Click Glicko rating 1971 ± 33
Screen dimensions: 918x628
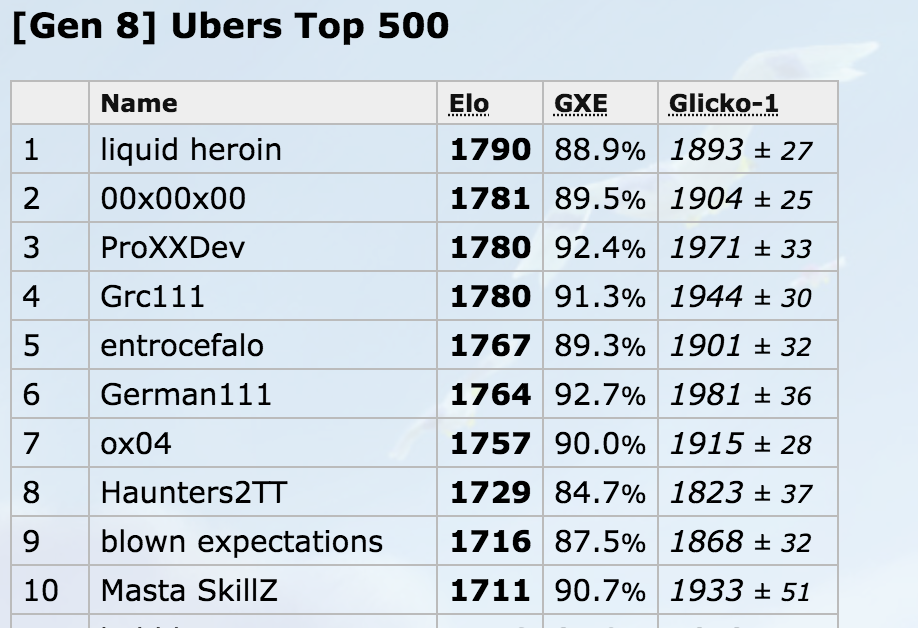[x=741, y=248]
